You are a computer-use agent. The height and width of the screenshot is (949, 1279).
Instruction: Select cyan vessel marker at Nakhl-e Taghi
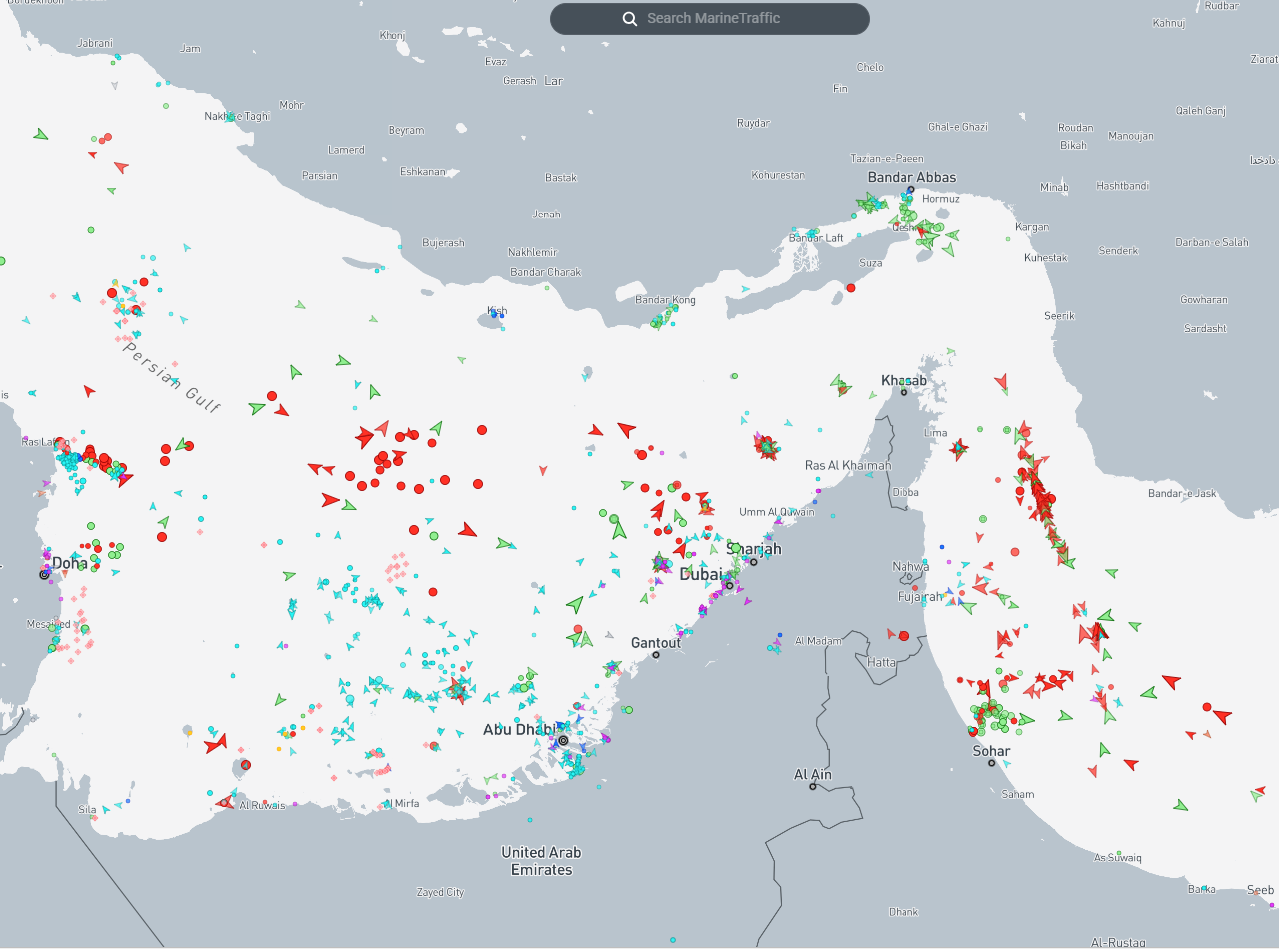[x=231, y=117]
